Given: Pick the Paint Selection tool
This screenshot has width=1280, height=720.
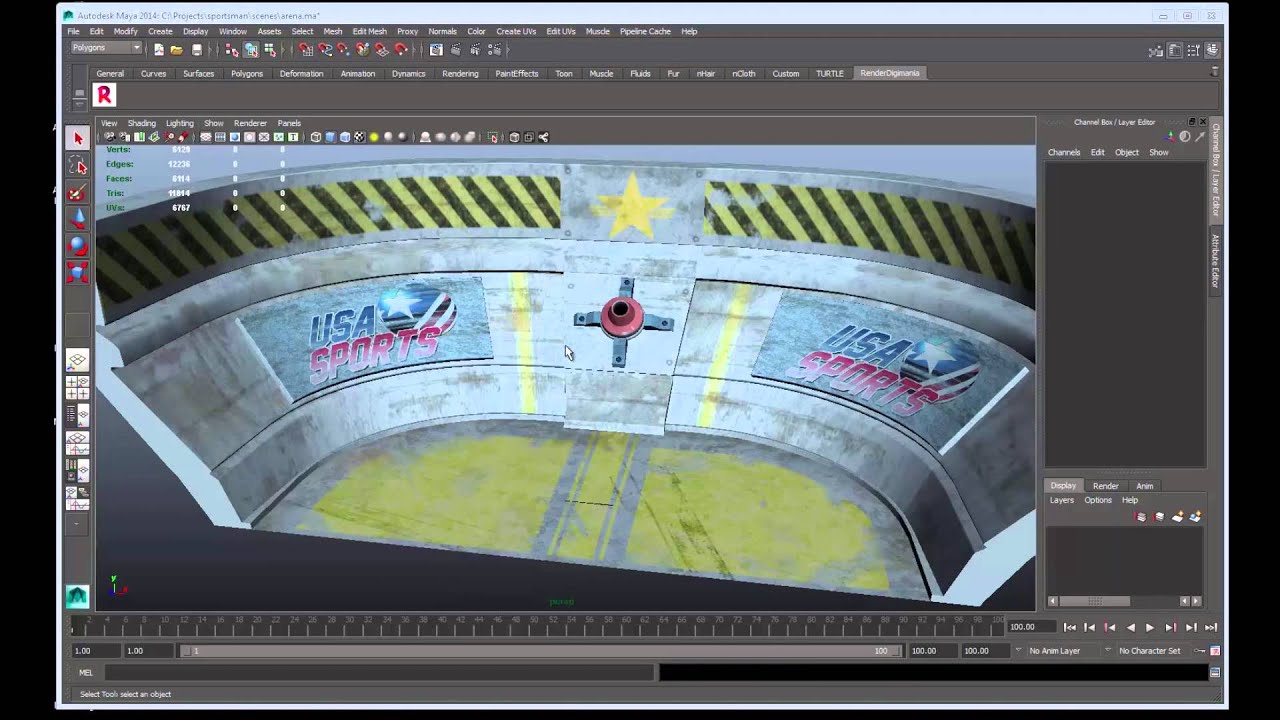Looking at the screenshot, I should (77, 192).
